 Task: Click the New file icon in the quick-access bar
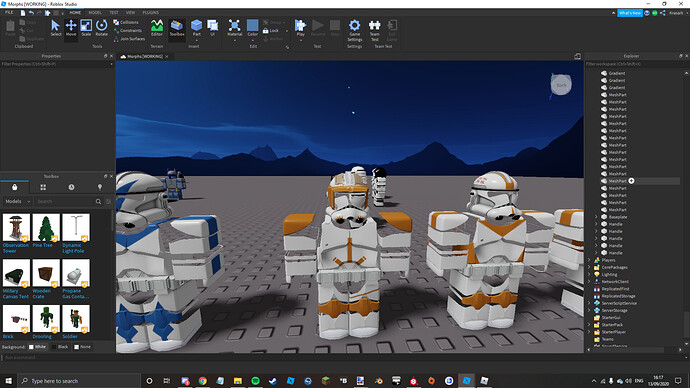point(23,13)
